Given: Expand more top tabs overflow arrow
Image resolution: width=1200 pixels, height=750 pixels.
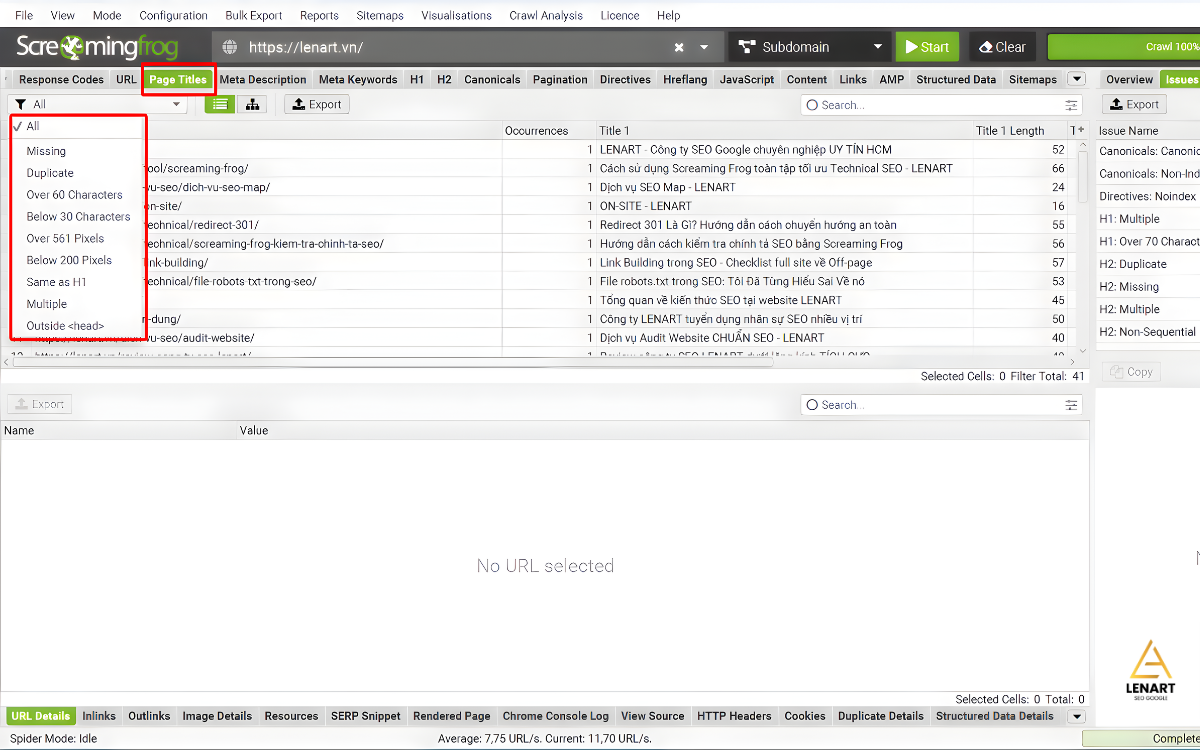Looking at the screenshot, I should [x=1076, y=79].
